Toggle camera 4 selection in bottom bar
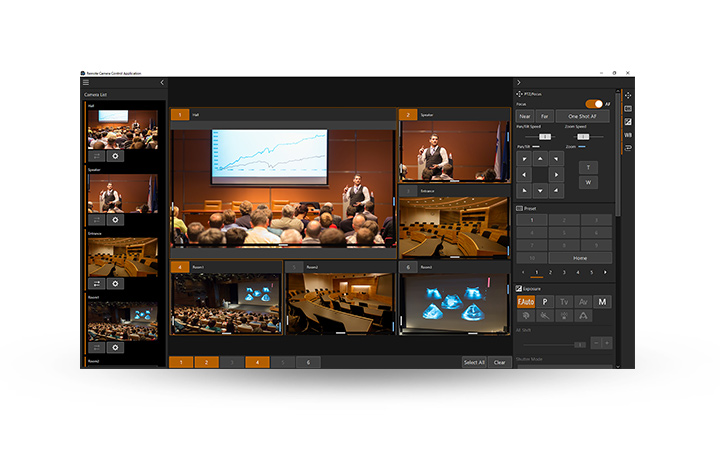The width and height of the screenshot is (720, 450). pos(257,362)
